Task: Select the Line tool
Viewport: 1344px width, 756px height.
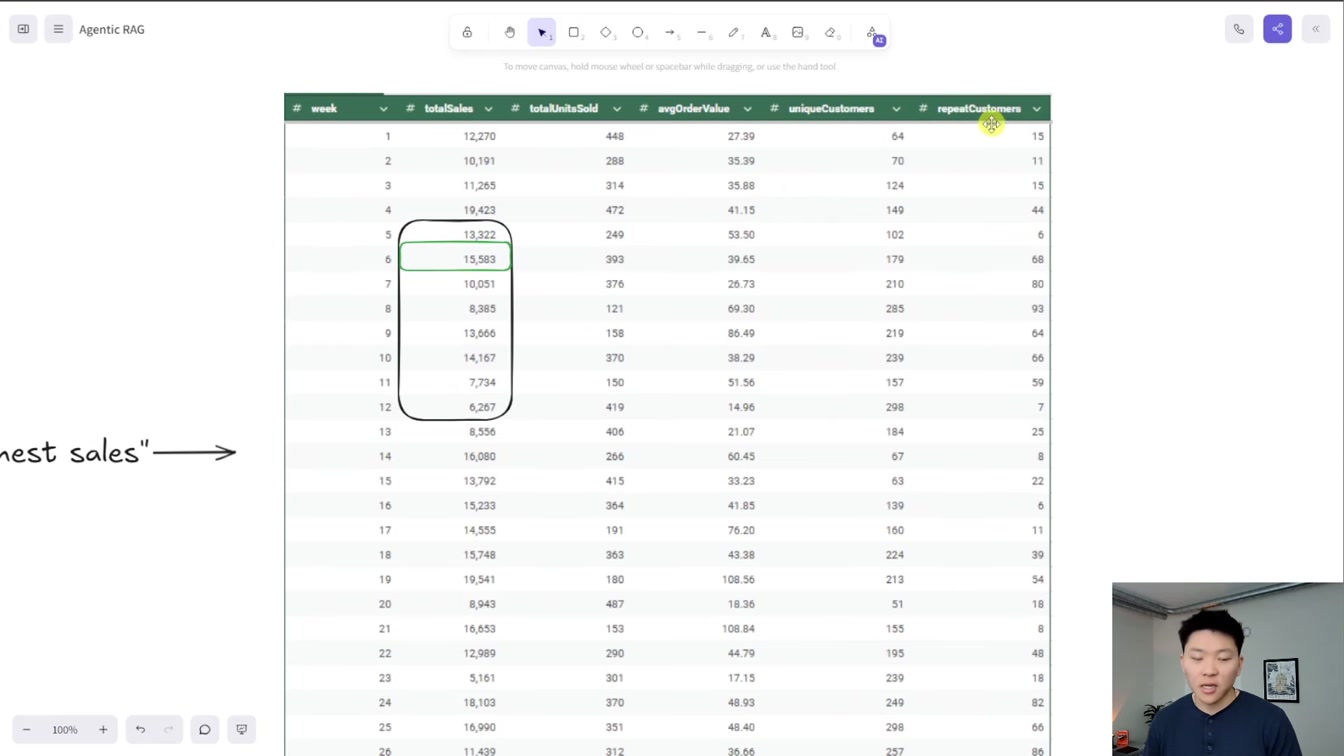Action: [x=702, y=32]
